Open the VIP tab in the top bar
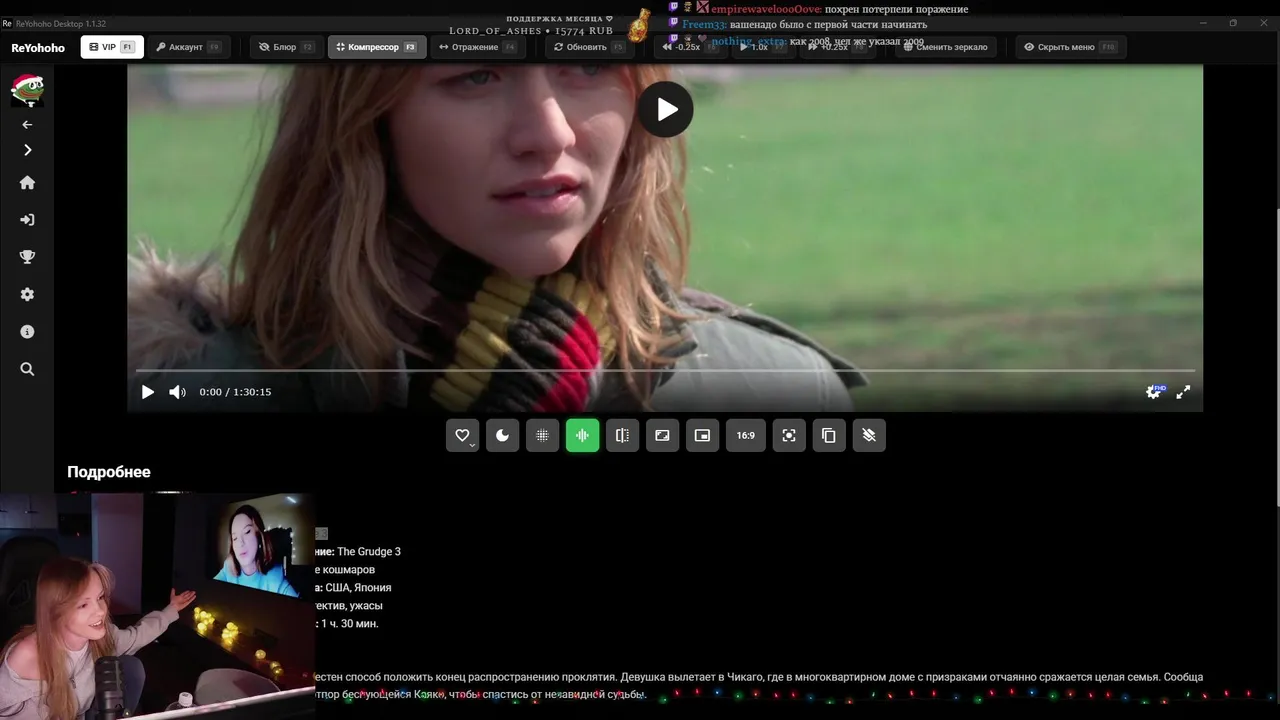 point(112,47)
